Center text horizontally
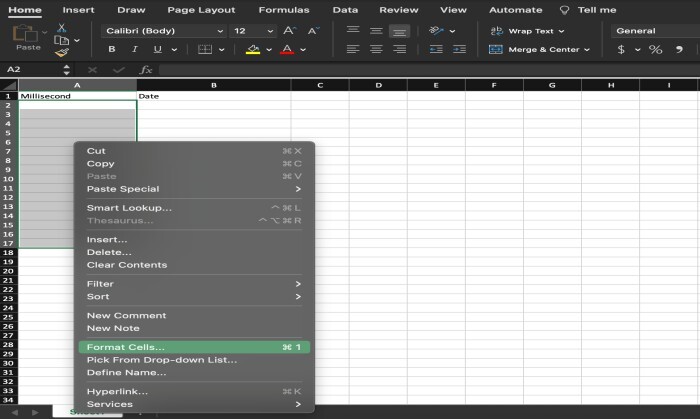Screen dimensions: 700x419 376,49
